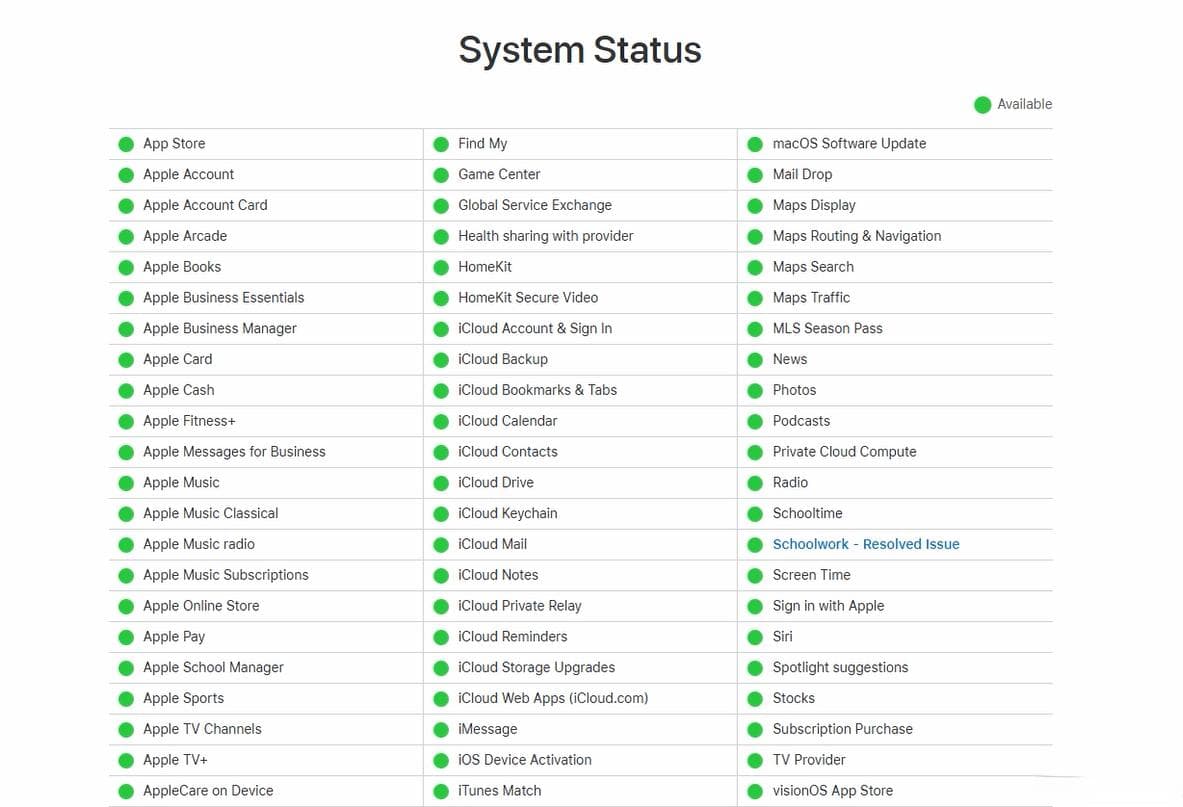Click the status dot beside Apple Pay

[x=126, y=637]
